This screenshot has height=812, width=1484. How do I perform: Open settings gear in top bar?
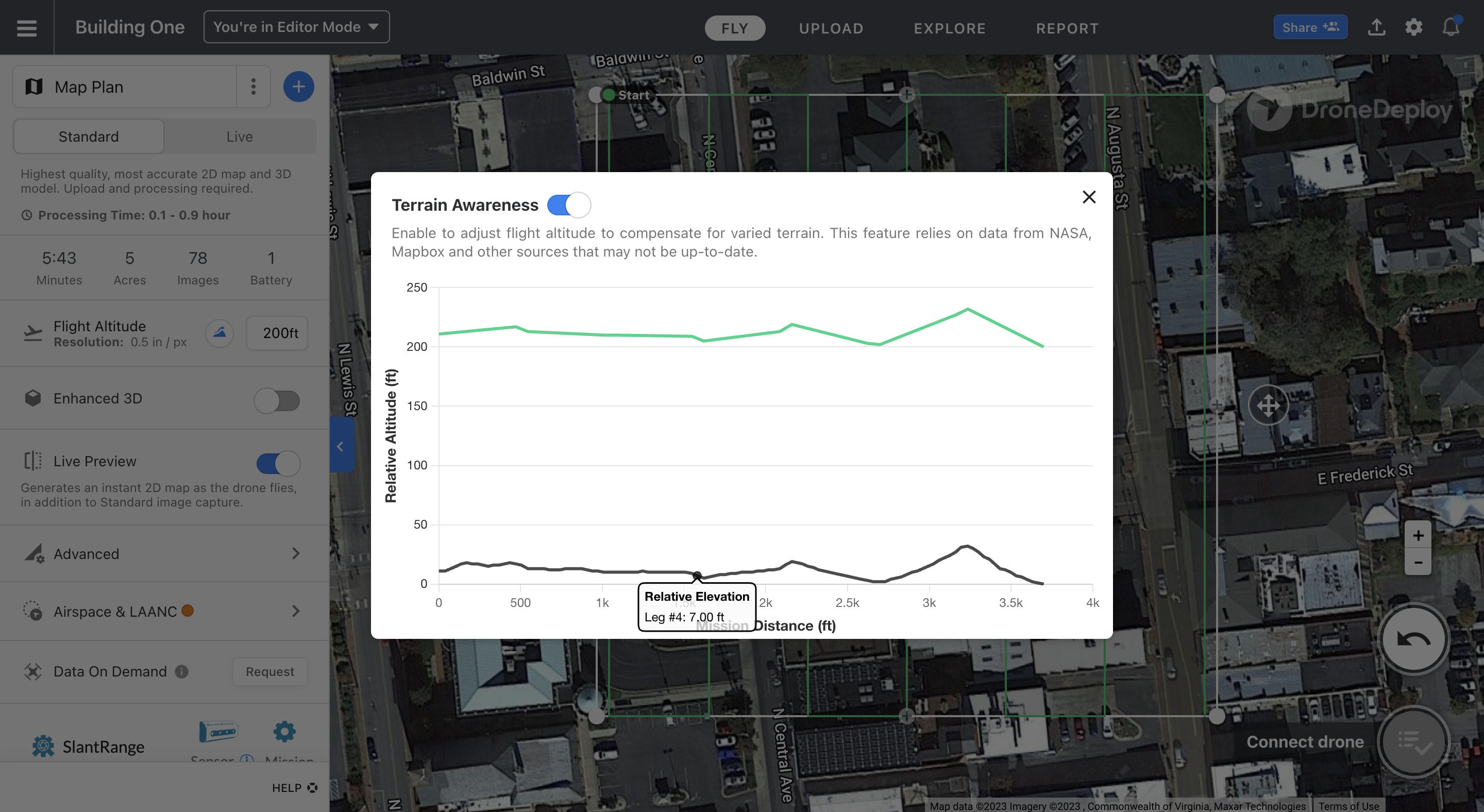click(1414, 27)
